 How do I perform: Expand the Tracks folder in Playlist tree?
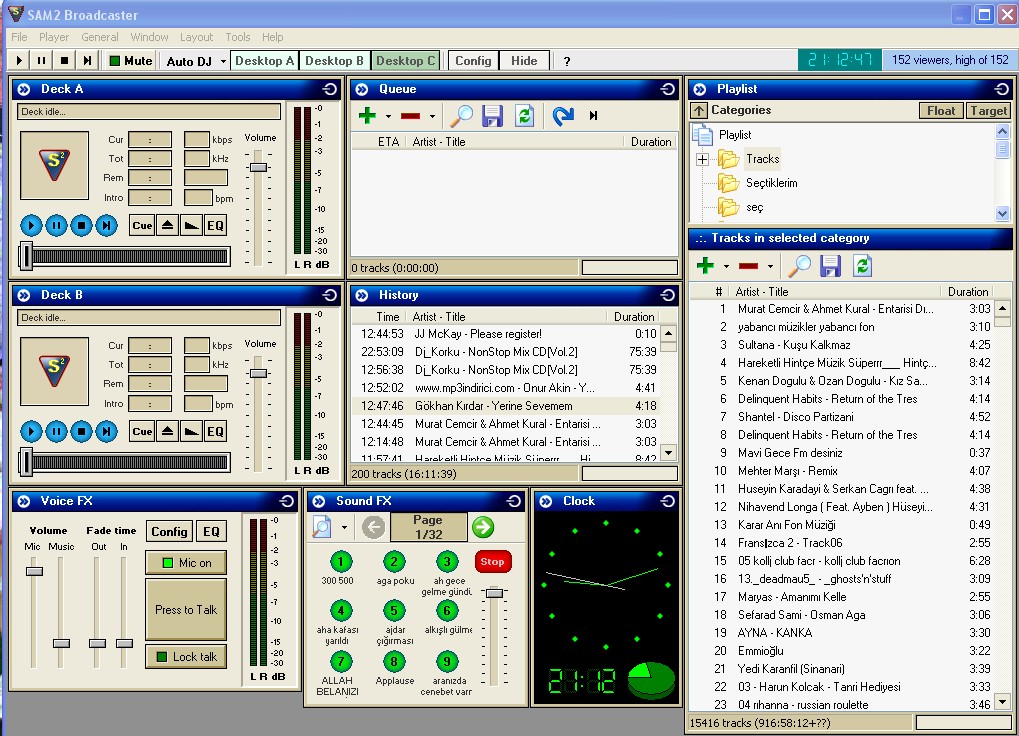click(703, 159)
